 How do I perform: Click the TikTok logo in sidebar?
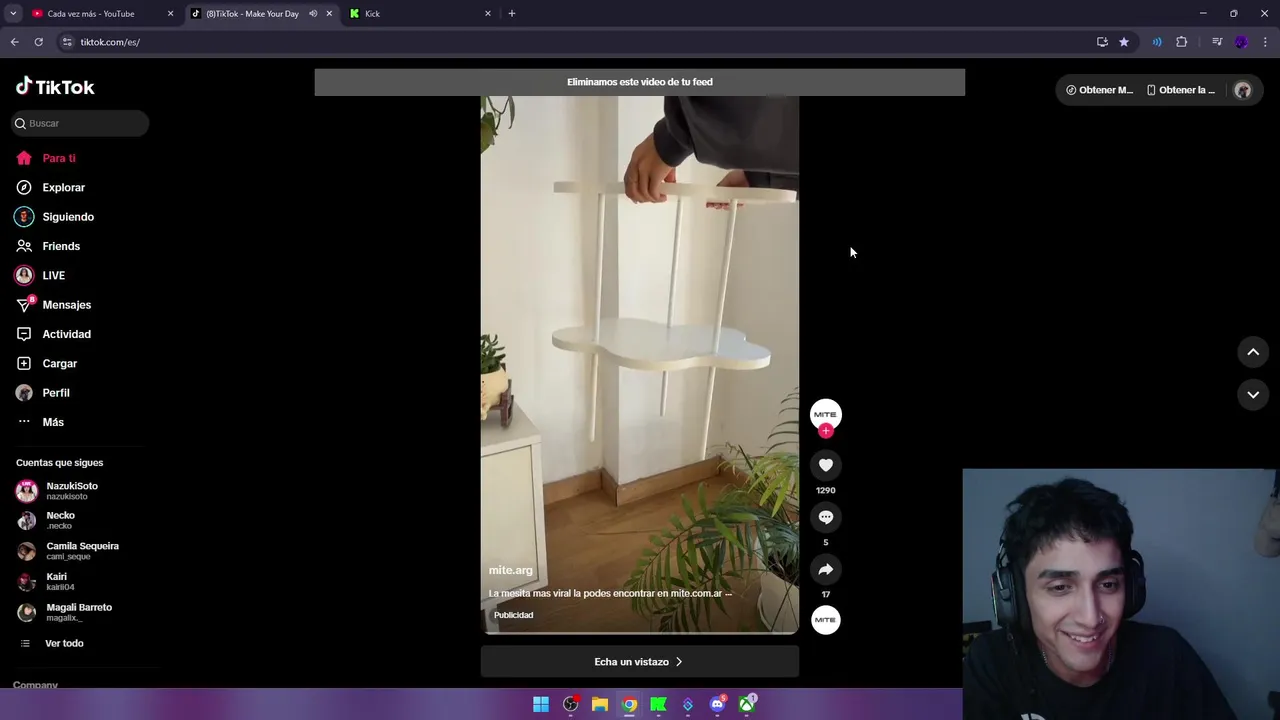coord(55,87)
